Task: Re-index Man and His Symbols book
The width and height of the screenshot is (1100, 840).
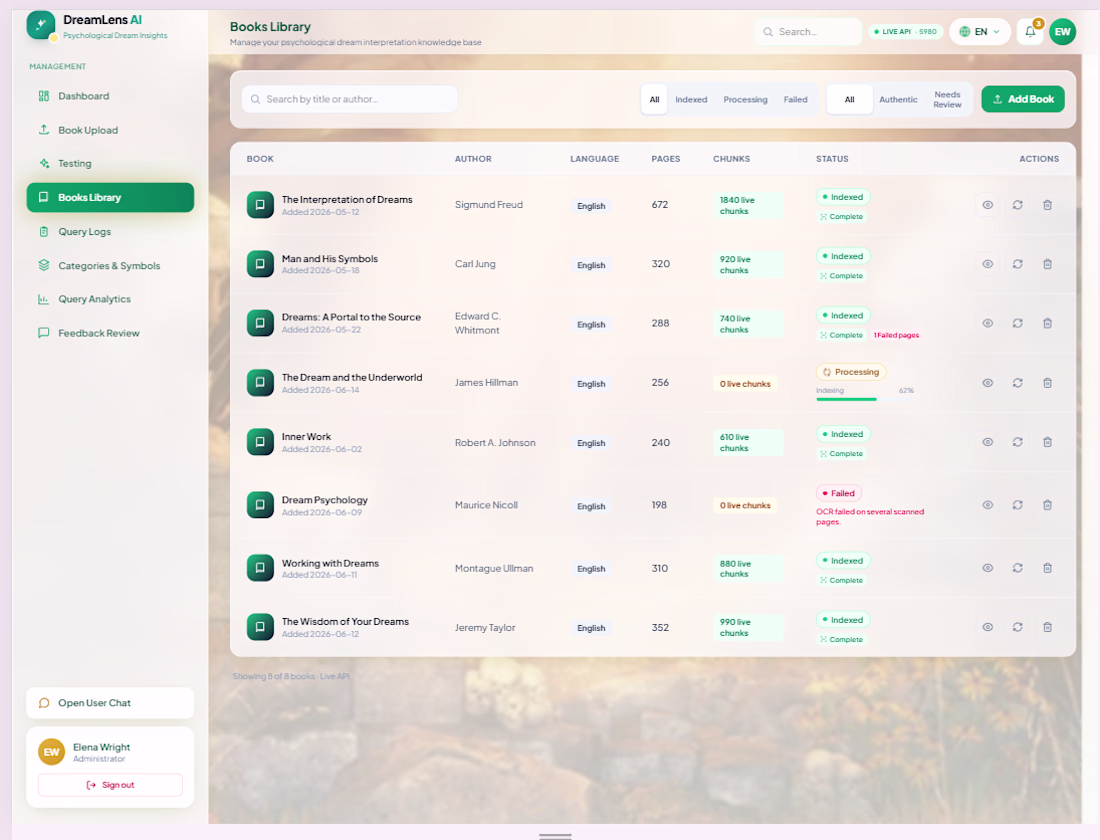Action: coord(1017,264)
